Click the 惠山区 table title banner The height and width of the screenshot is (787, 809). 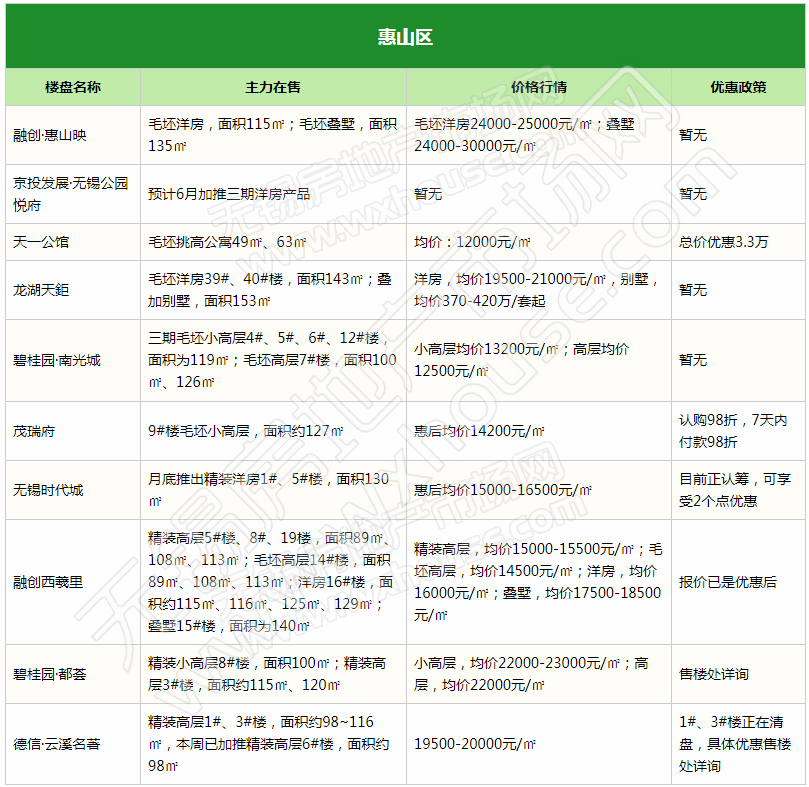tap(404, 37)
